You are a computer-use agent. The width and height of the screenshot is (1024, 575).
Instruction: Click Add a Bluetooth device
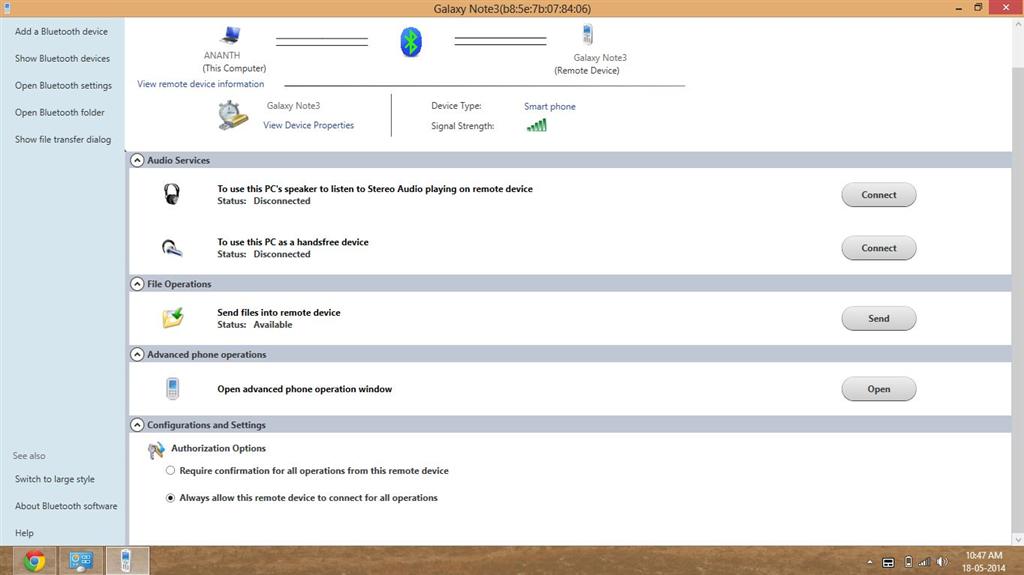(x=61, y=31)
